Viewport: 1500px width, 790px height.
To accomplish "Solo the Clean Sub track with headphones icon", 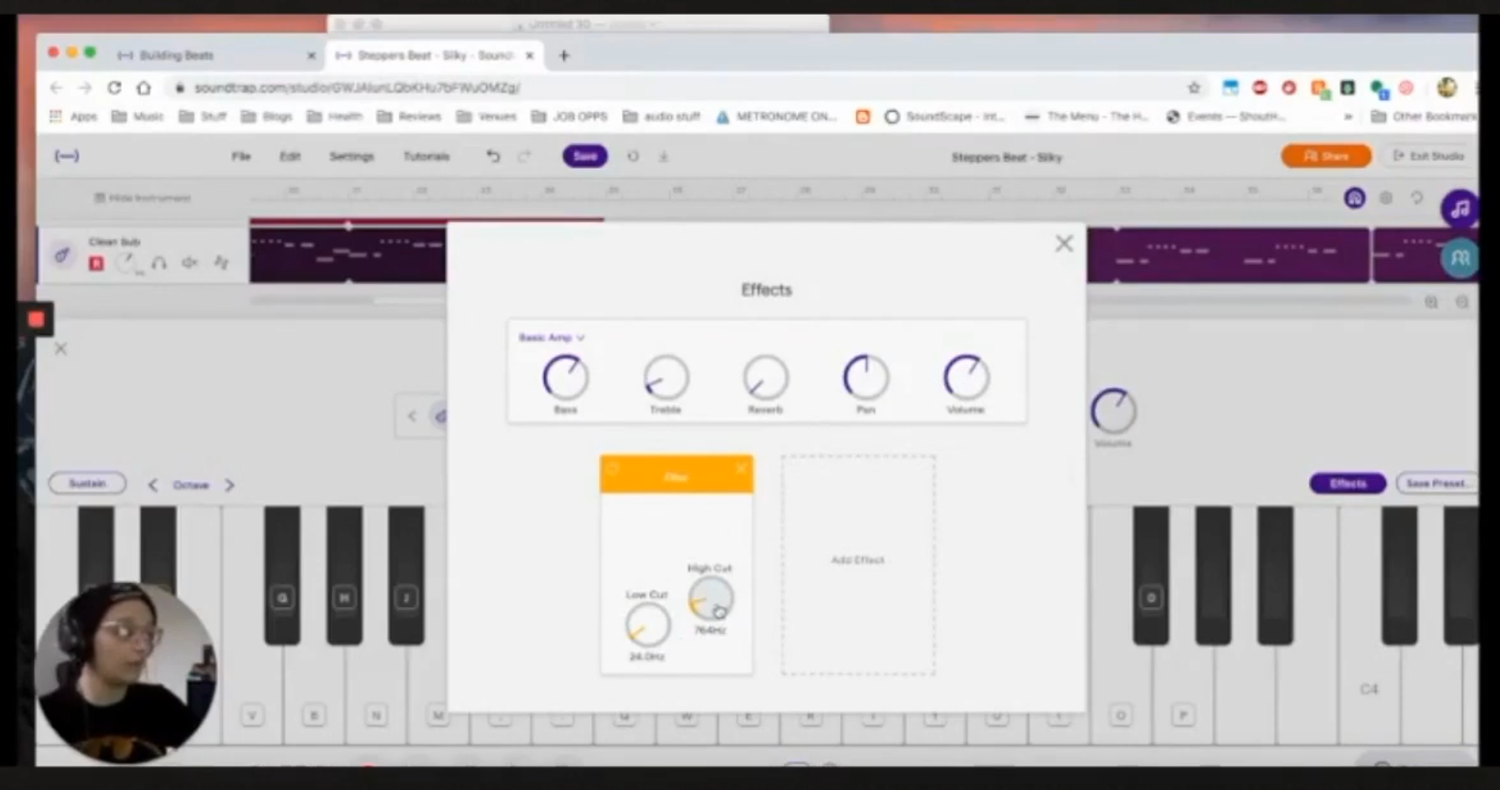I will point(159,263).
